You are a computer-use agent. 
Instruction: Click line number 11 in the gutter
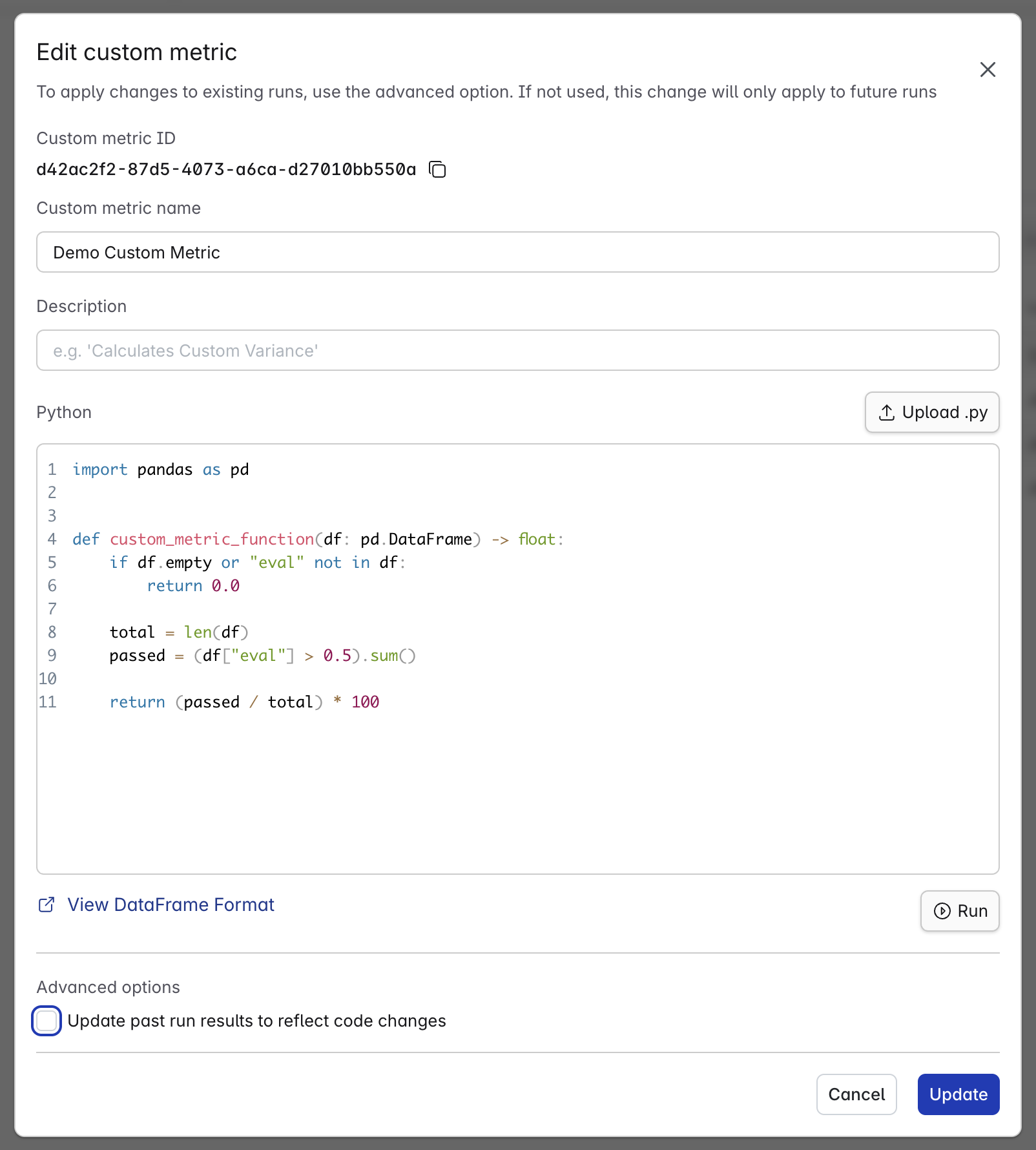(48, 702)
